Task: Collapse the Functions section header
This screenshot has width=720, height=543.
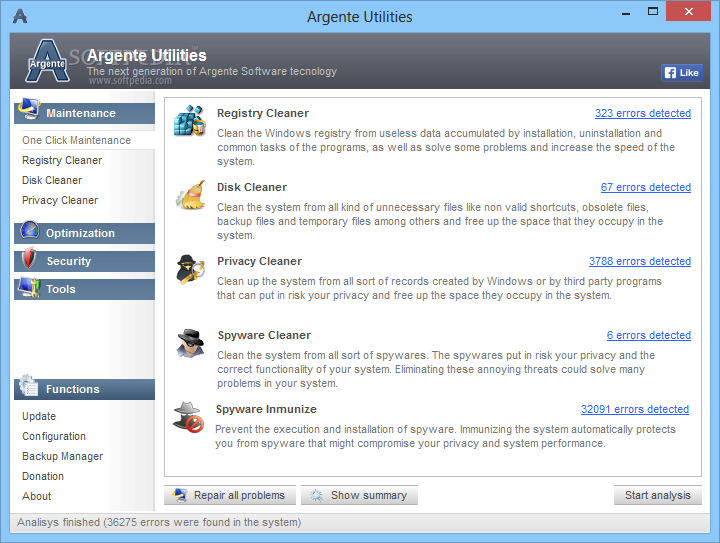Action: (x=84, y=389)
